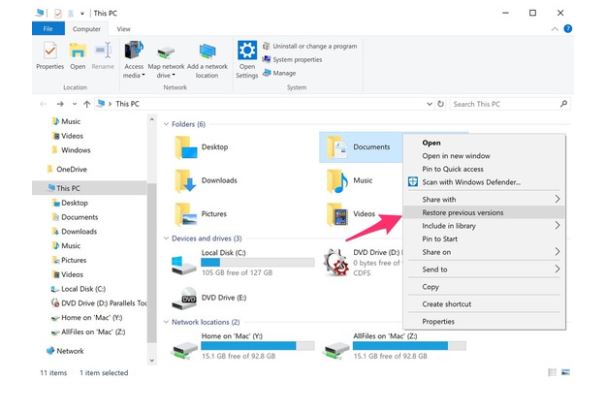Image resolution: width=605 pixels, height=398 pixels.
Task: Click System properties in ribbon
Action: click(x=292, y=59)
